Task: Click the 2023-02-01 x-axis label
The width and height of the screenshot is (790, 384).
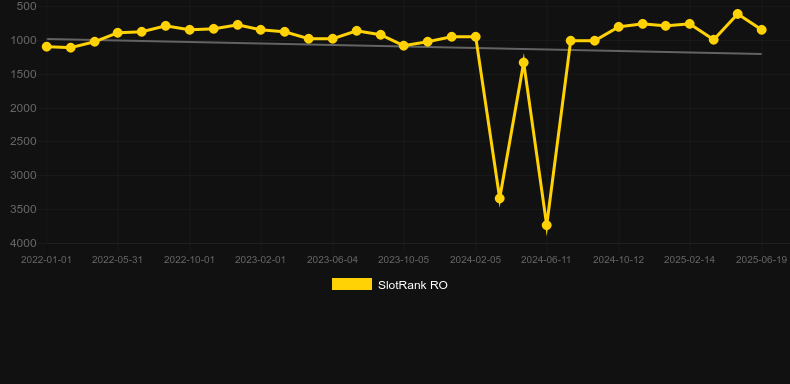Action: pos(260,260)
